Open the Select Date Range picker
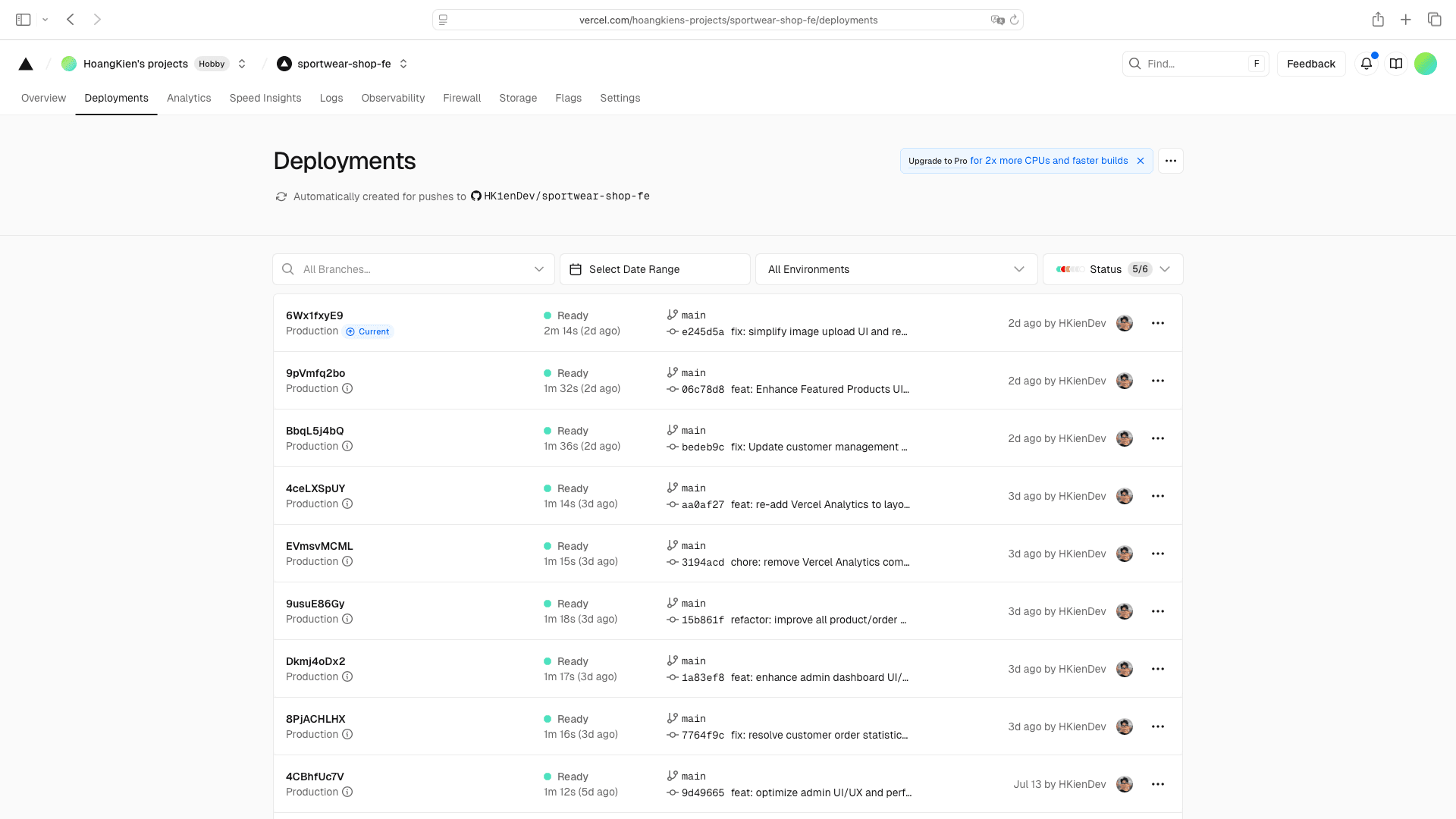Viewport: 1456px width, 819px height. [x=655, y=269]
